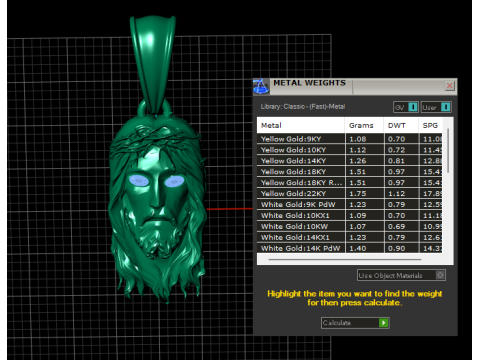
Task: Close the Metal Weights panel
Action: click(x=450, y=86)
